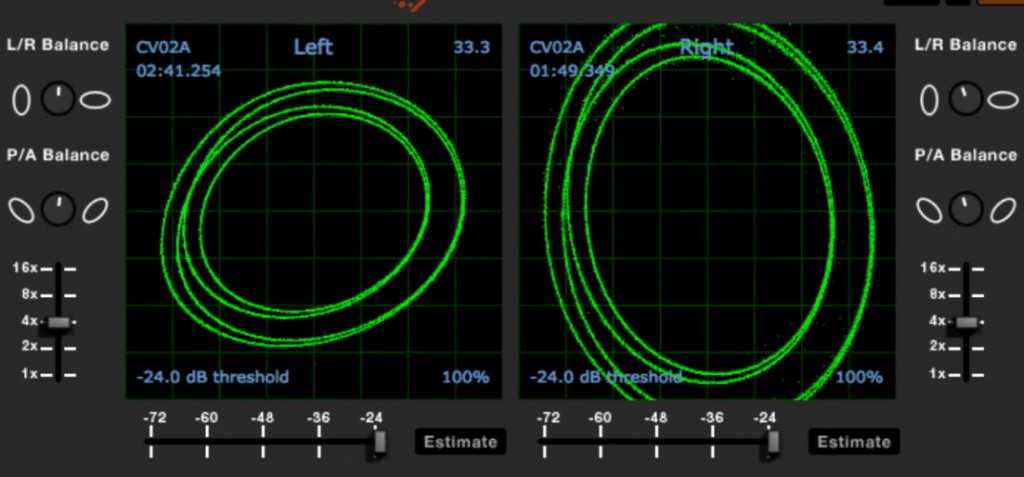Click the left threshold slider handle at -24
The width and height of the screenshot is (1024, 477).
pyautogui.click(x=379, y=442)
